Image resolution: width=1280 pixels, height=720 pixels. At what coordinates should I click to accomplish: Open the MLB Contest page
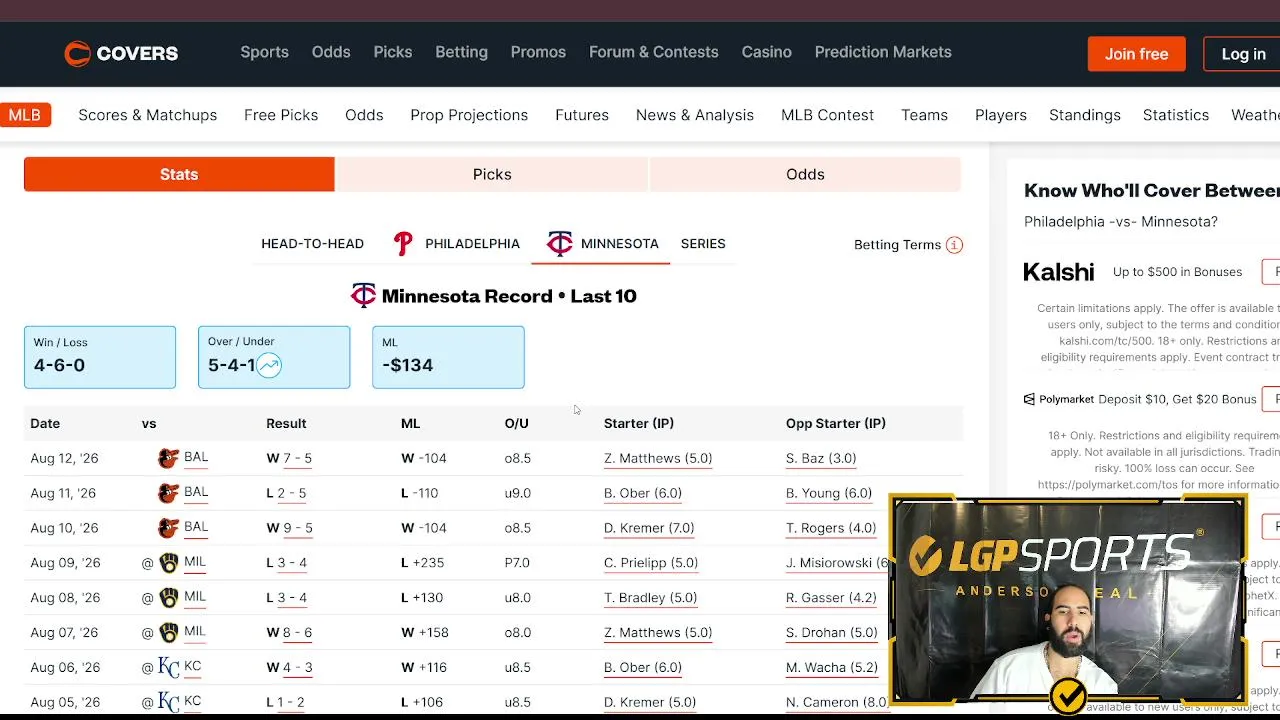[827, 115]
